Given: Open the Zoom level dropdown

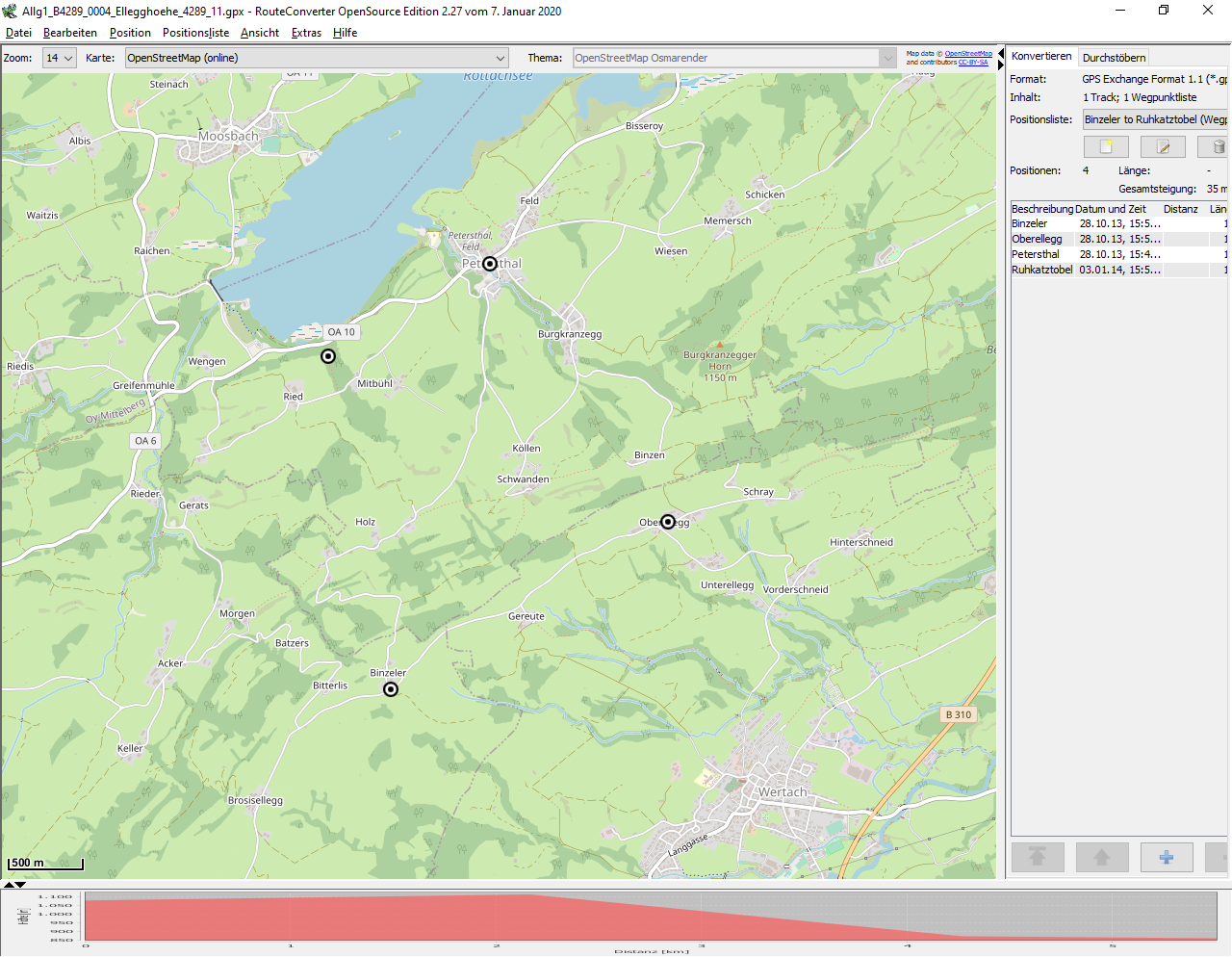Looking at the screenshot, I should 60,58.
